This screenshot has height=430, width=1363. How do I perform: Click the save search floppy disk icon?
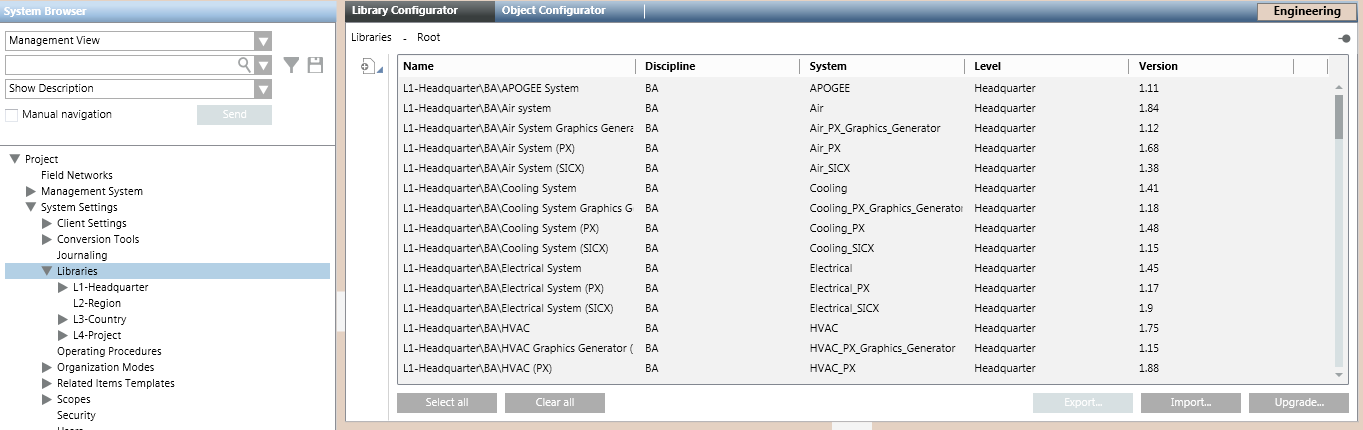coord(316,65)
